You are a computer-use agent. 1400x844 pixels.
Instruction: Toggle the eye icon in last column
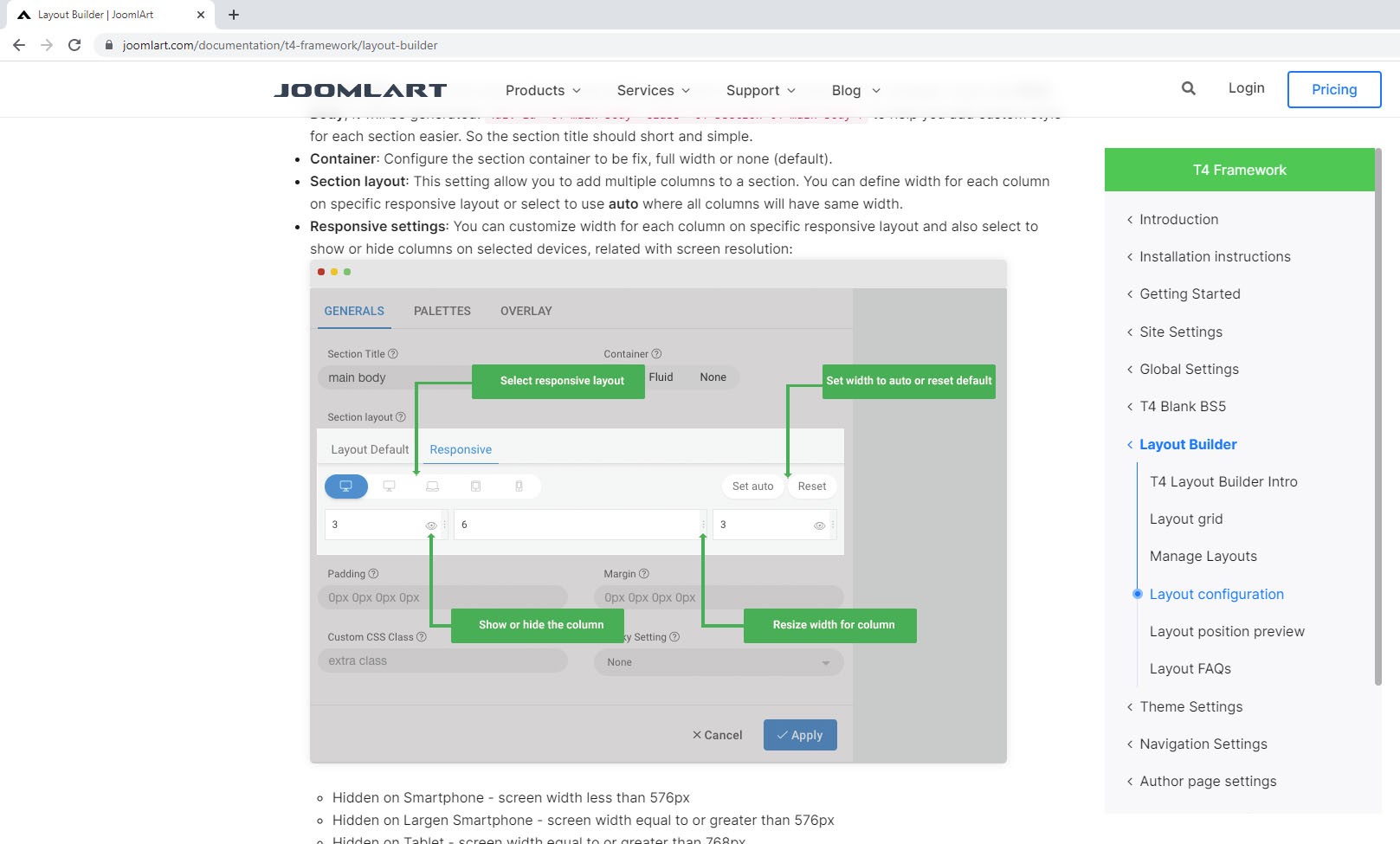(x=819, y=525)
